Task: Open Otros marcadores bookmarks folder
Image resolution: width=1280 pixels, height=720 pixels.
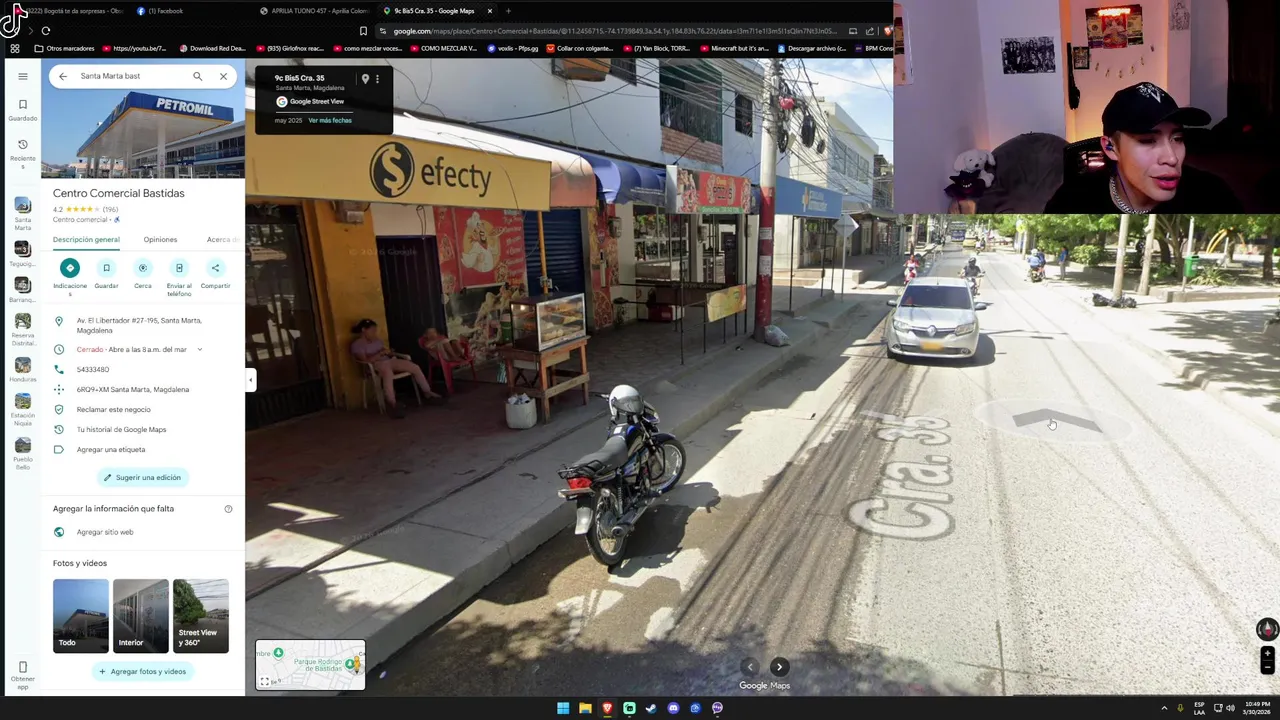Action: [x=63, y=48]
